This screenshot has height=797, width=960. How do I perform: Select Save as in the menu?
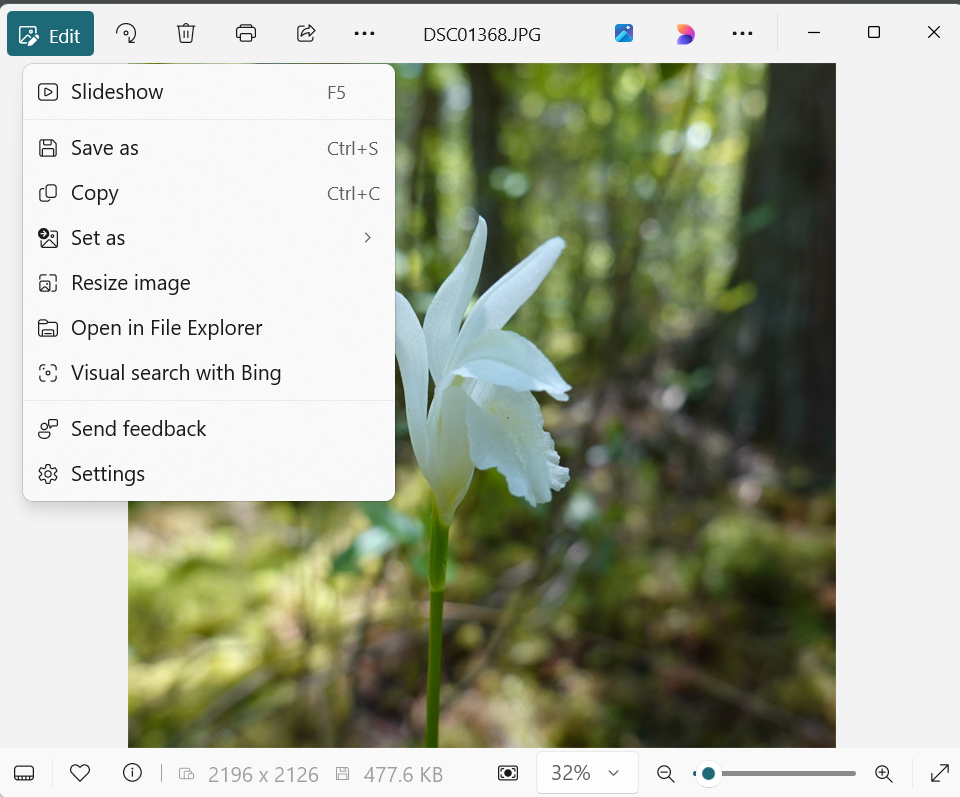click(x=104, y=148)
